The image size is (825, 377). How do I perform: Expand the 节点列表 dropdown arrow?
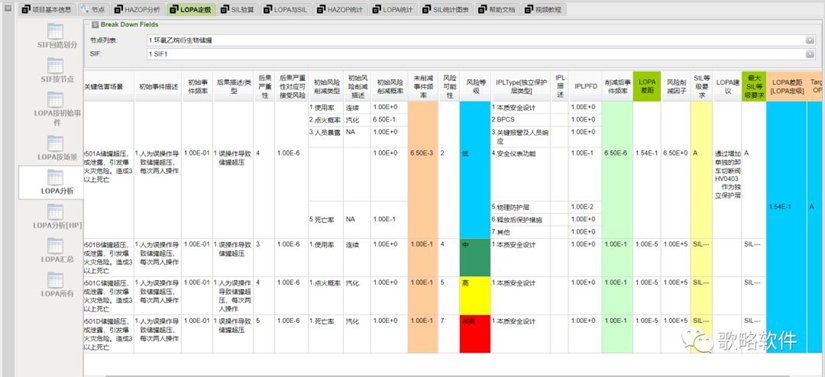coord(810,40)
